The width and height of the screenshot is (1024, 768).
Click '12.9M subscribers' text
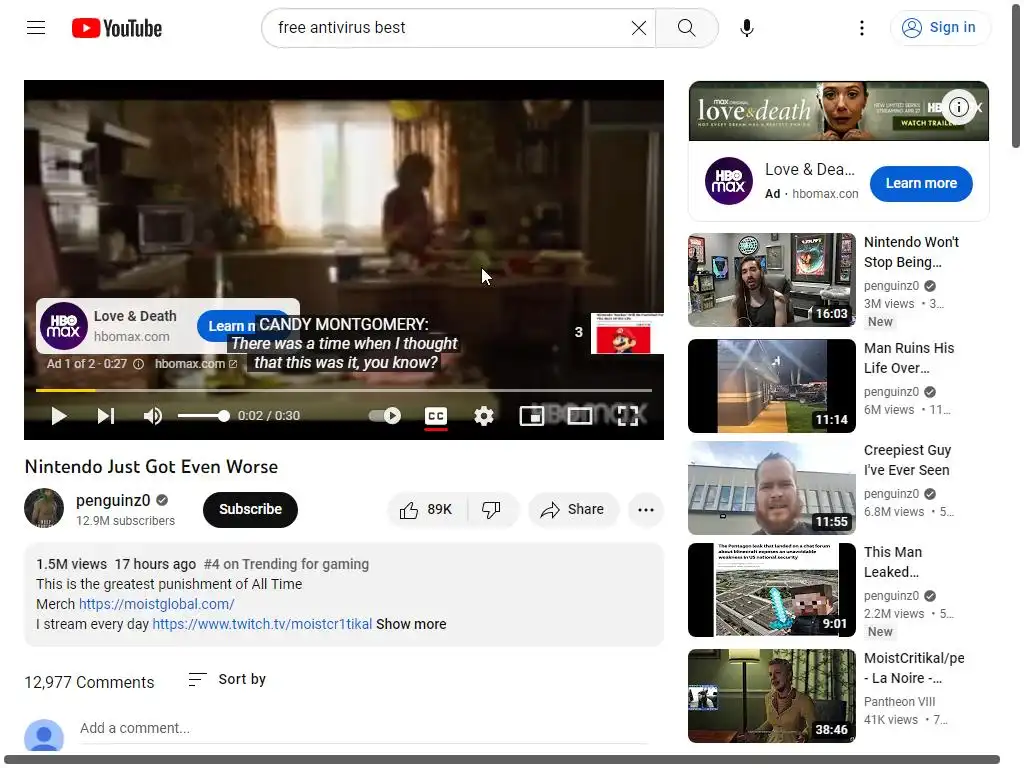(125, 520)
